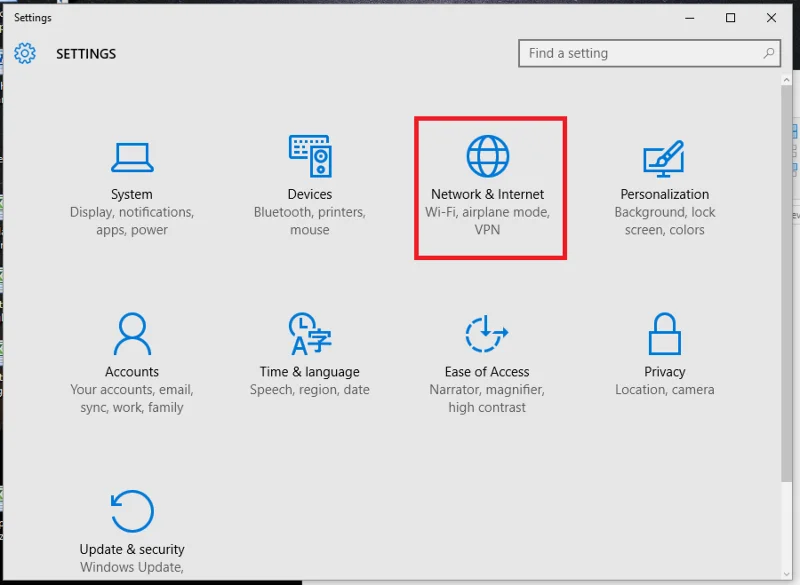800x585 pixels.
Task: Click the Find a setting search box
Action: (x=649, y=53)
